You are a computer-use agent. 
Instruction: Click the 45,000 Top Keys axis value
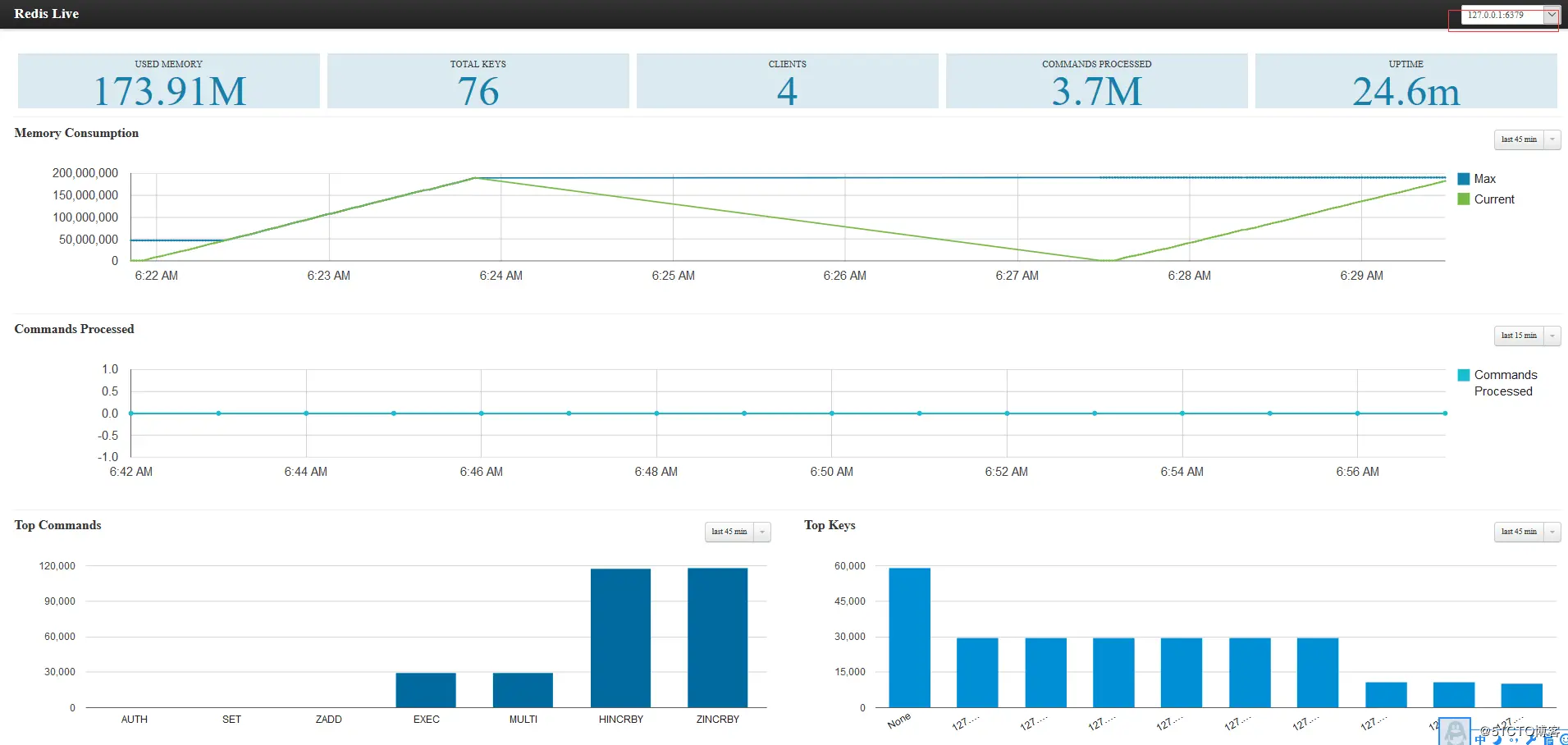pos(850,601)
